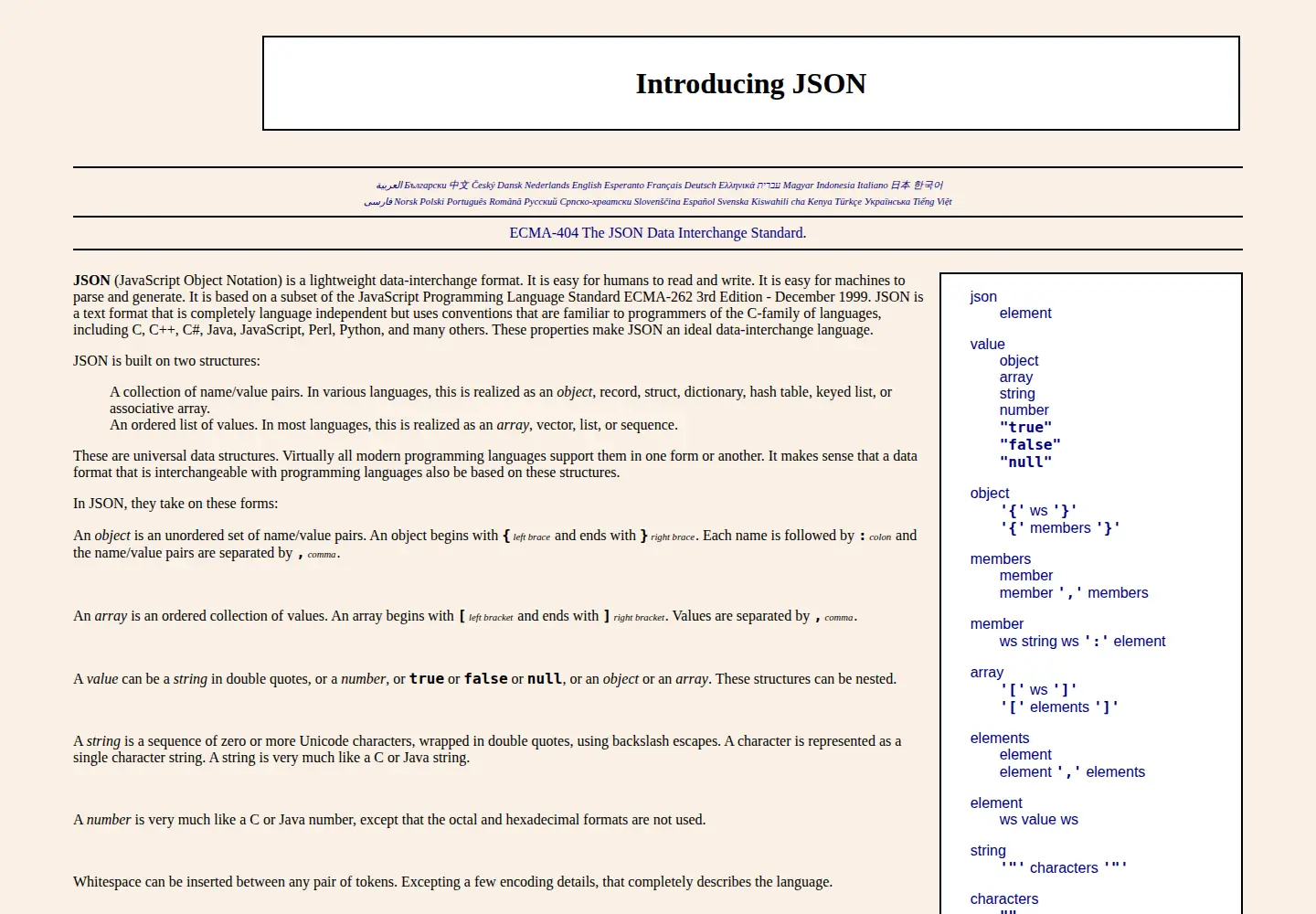Switch to the Türkçe version
Screen dimensions: 1316x914
coord(848,201)
